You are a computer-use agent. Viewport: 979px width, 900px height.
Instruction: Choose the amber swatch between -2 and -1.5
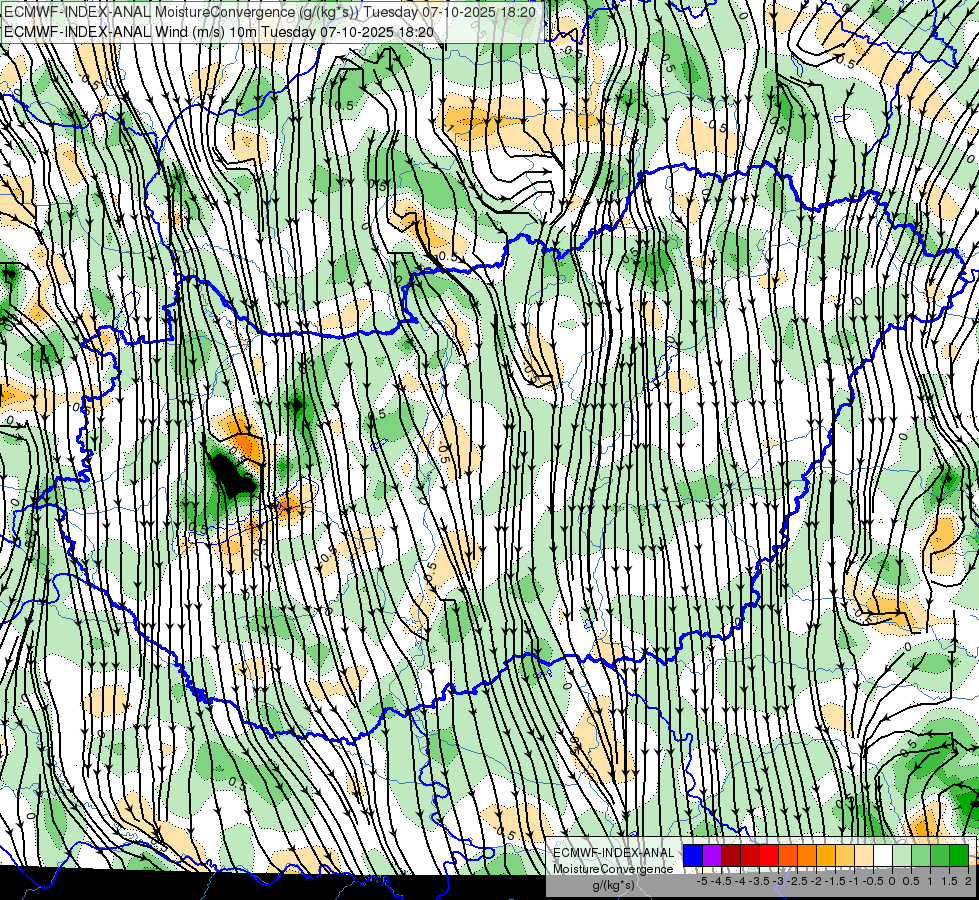(x=825, y=855)
